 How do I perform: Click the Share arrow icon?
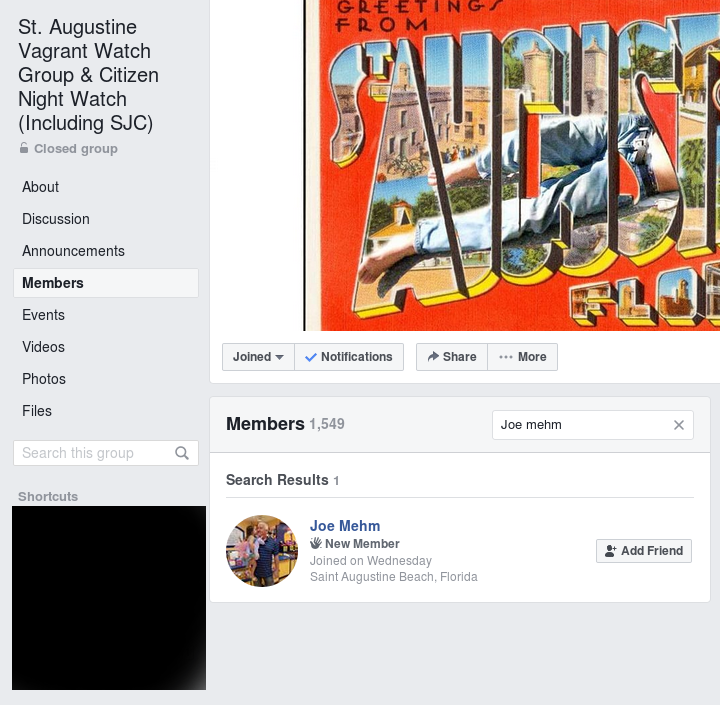point(433,356)
